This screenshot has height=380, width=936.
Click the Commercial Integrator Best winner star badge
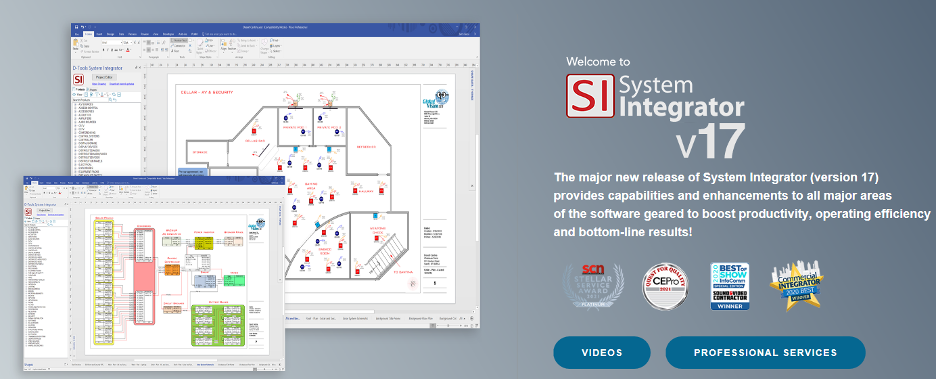796,287
